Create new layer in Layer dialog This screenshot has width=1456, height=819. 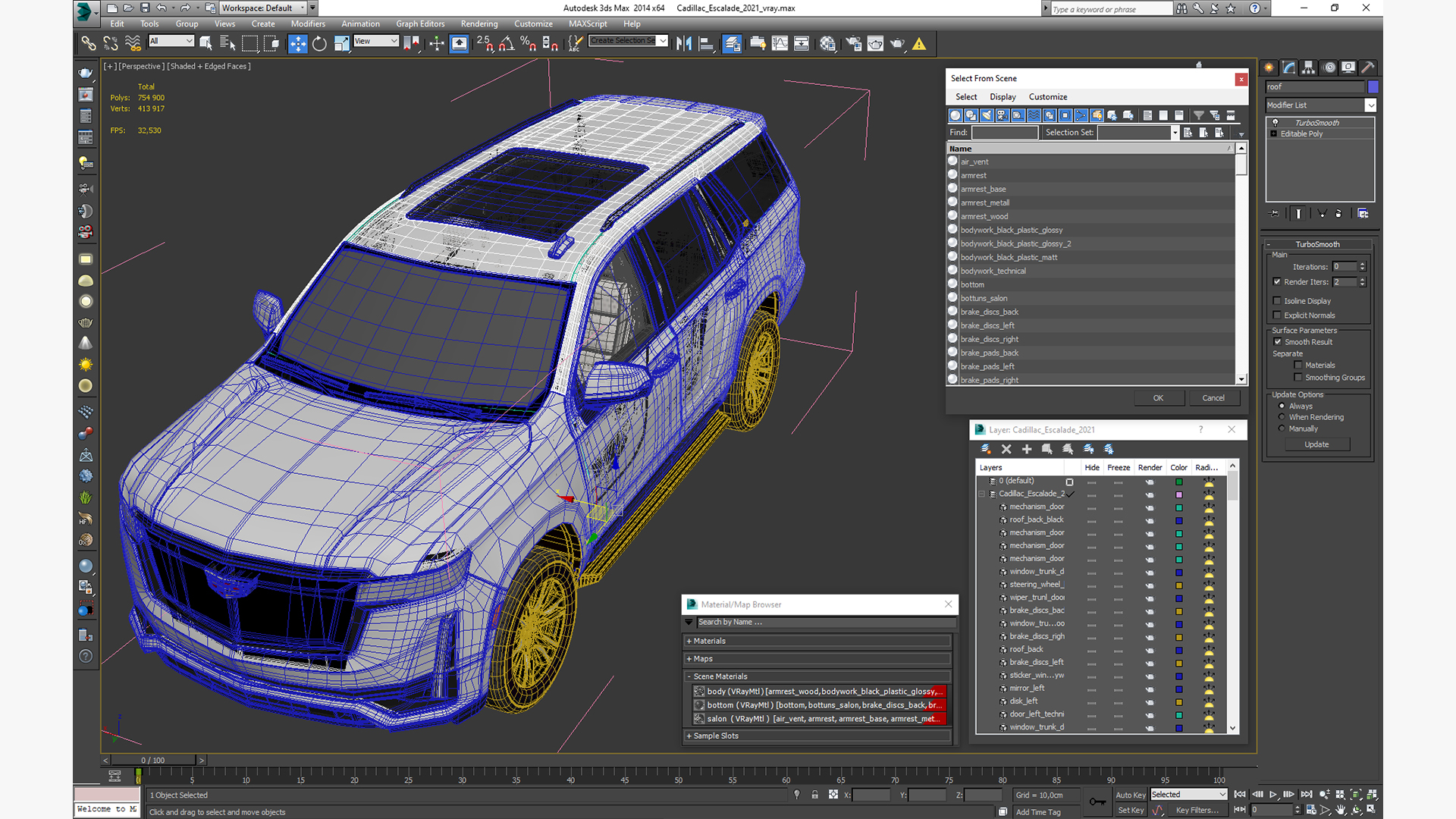click(985, 449)
